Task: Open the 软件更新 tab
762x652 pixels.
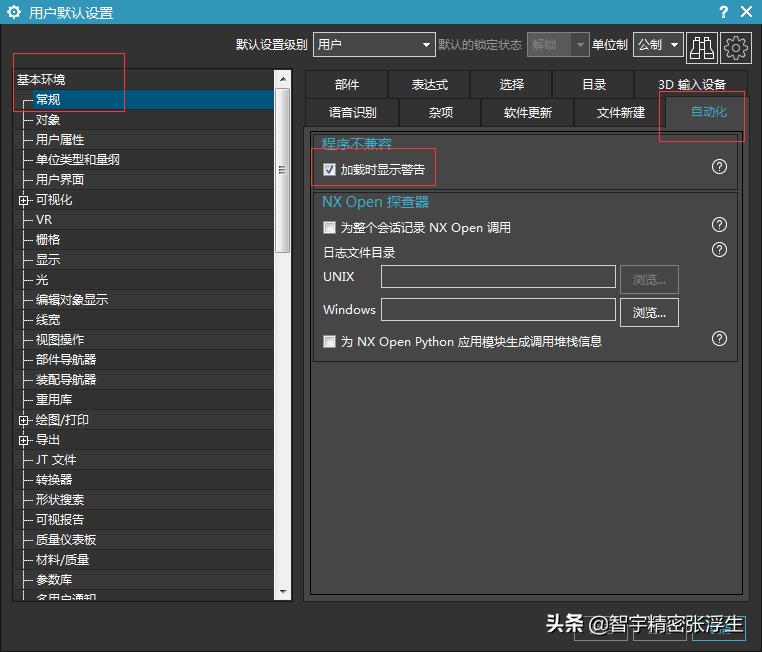Action: [527, 113]
